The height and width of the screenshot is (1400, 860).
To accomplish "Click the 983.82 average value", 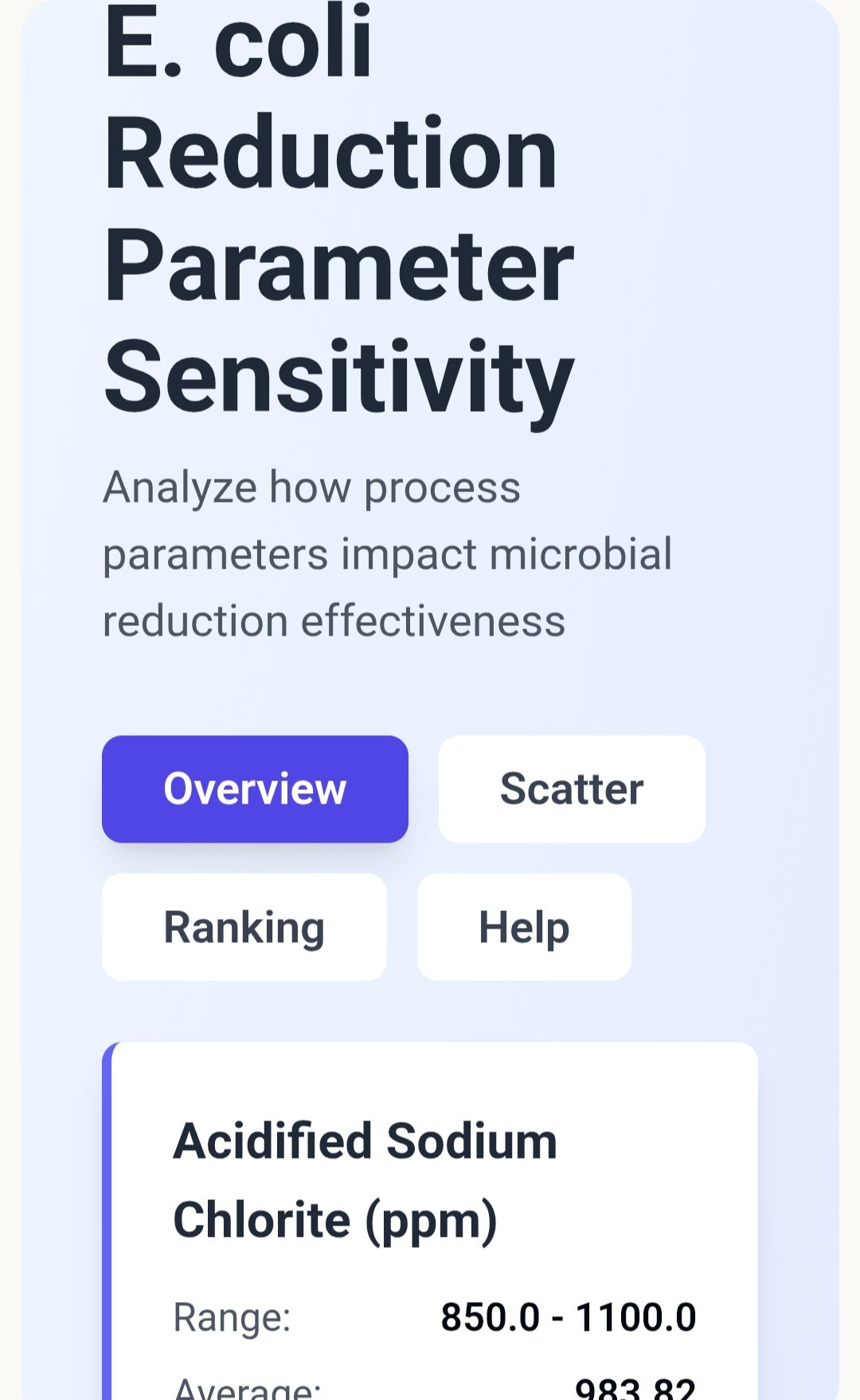I will tap(635, 1389).
